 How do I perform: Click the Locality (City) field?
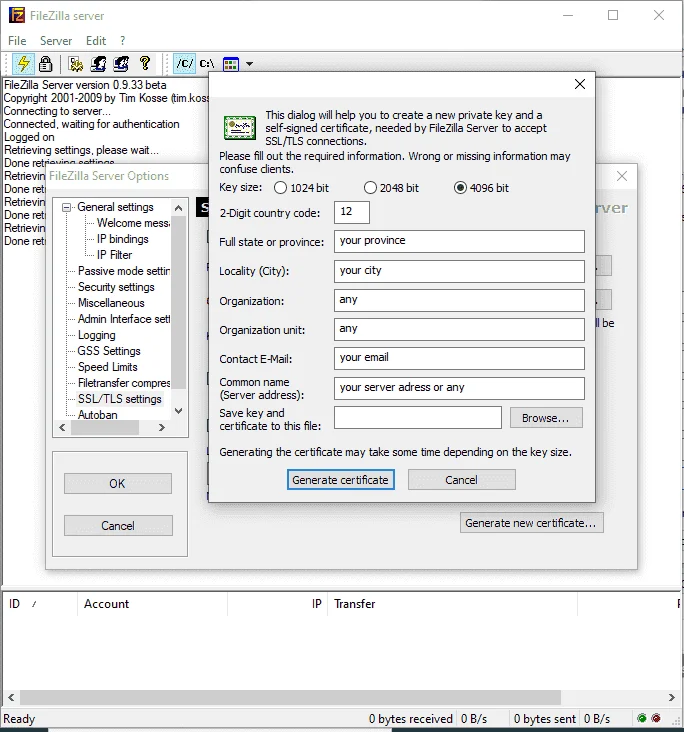click(x=459, y=271)
